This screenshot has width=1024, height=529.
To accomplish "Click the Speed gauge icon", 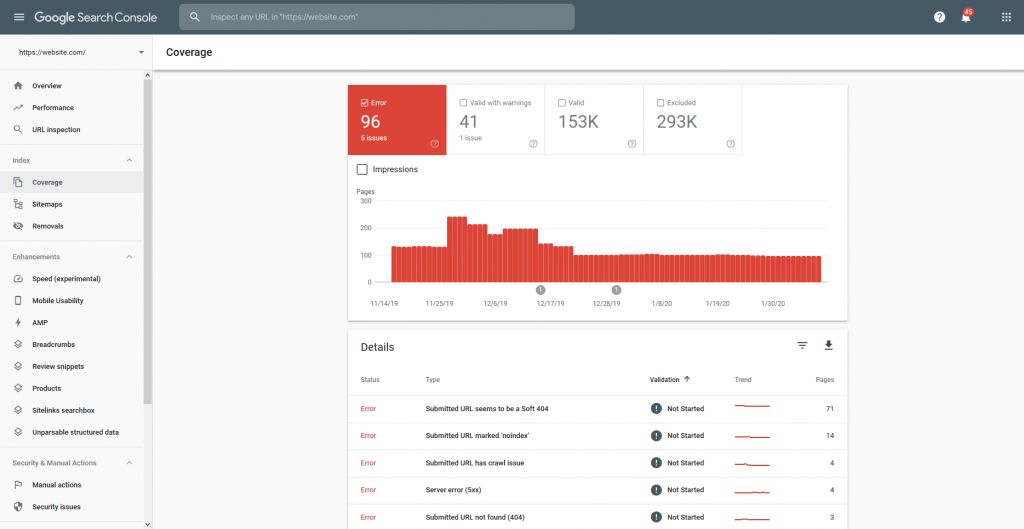I will 18,279.
